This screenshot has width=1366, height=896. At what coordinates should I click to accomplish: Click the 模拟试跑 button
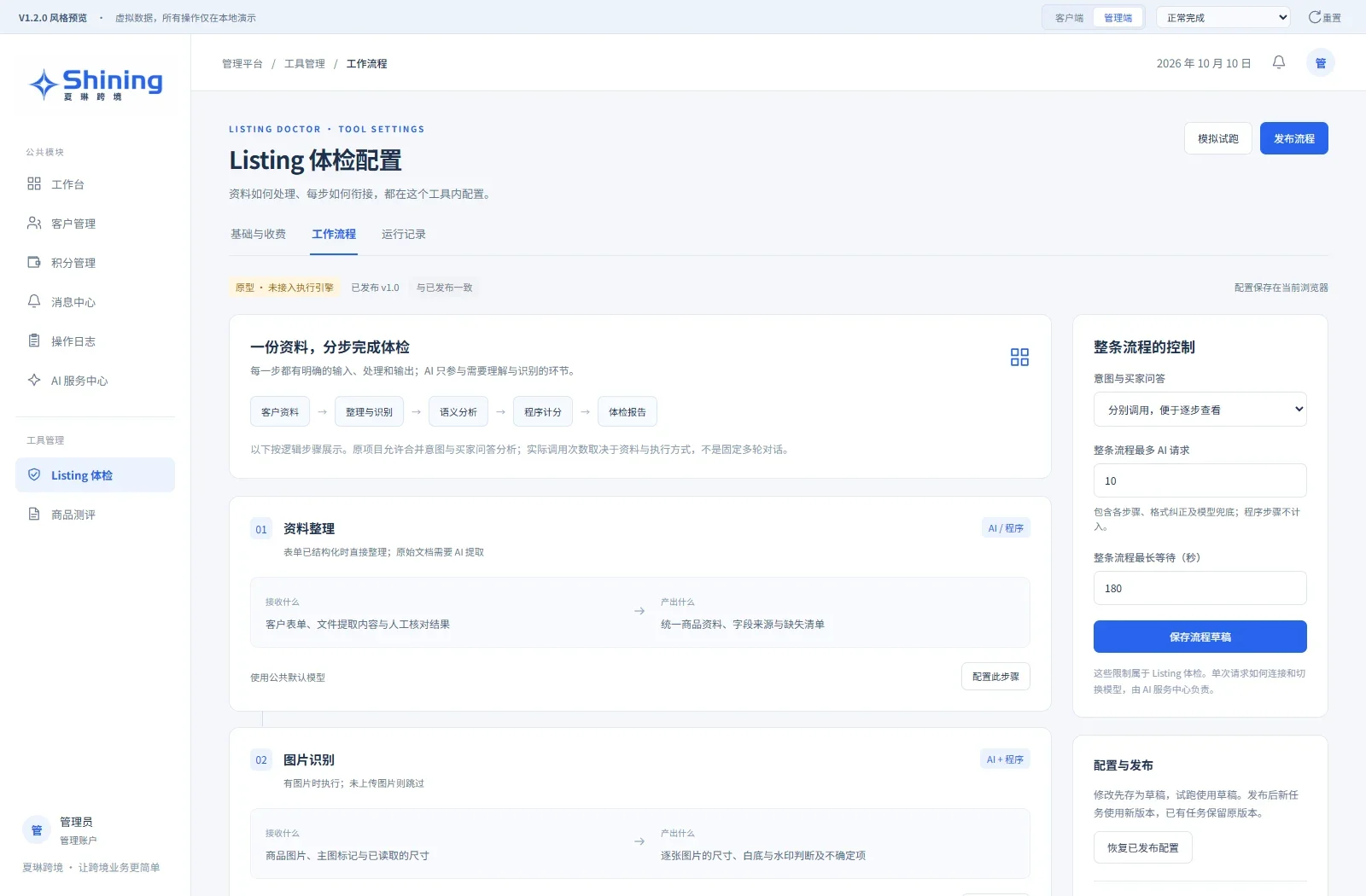pyautogui.click(x=1218, y=138)
